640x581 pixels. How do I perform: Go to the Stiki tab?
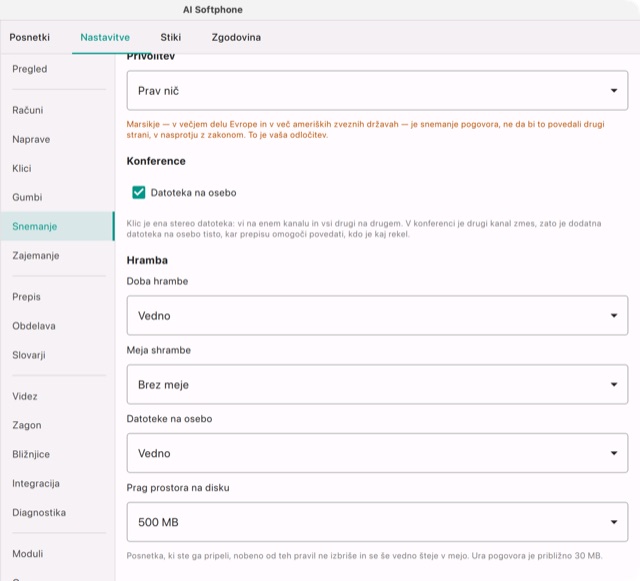click(170, 37)
